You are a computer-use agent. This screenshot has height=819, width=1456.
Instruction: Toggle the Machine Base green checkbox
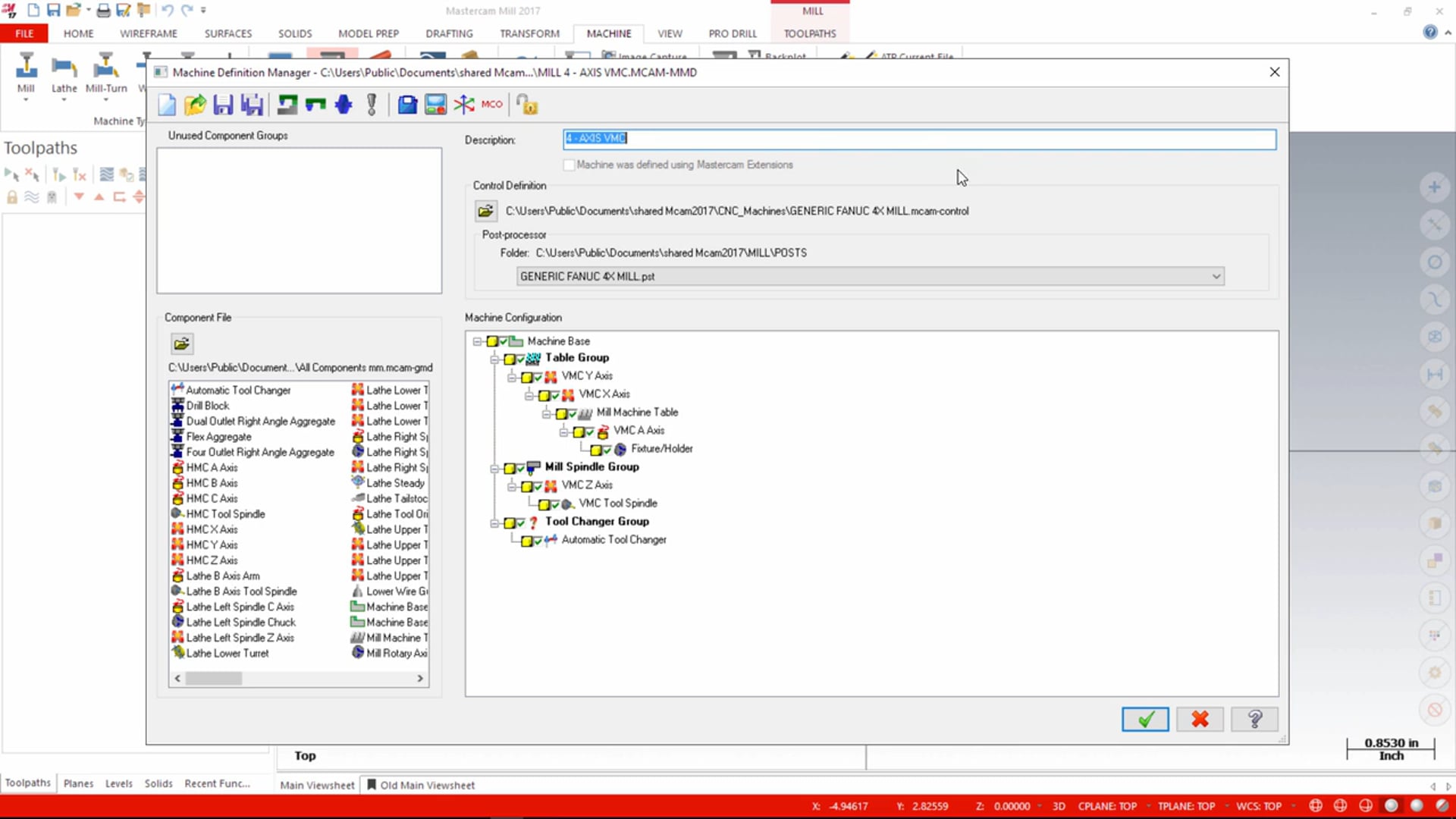coord(504,341)
